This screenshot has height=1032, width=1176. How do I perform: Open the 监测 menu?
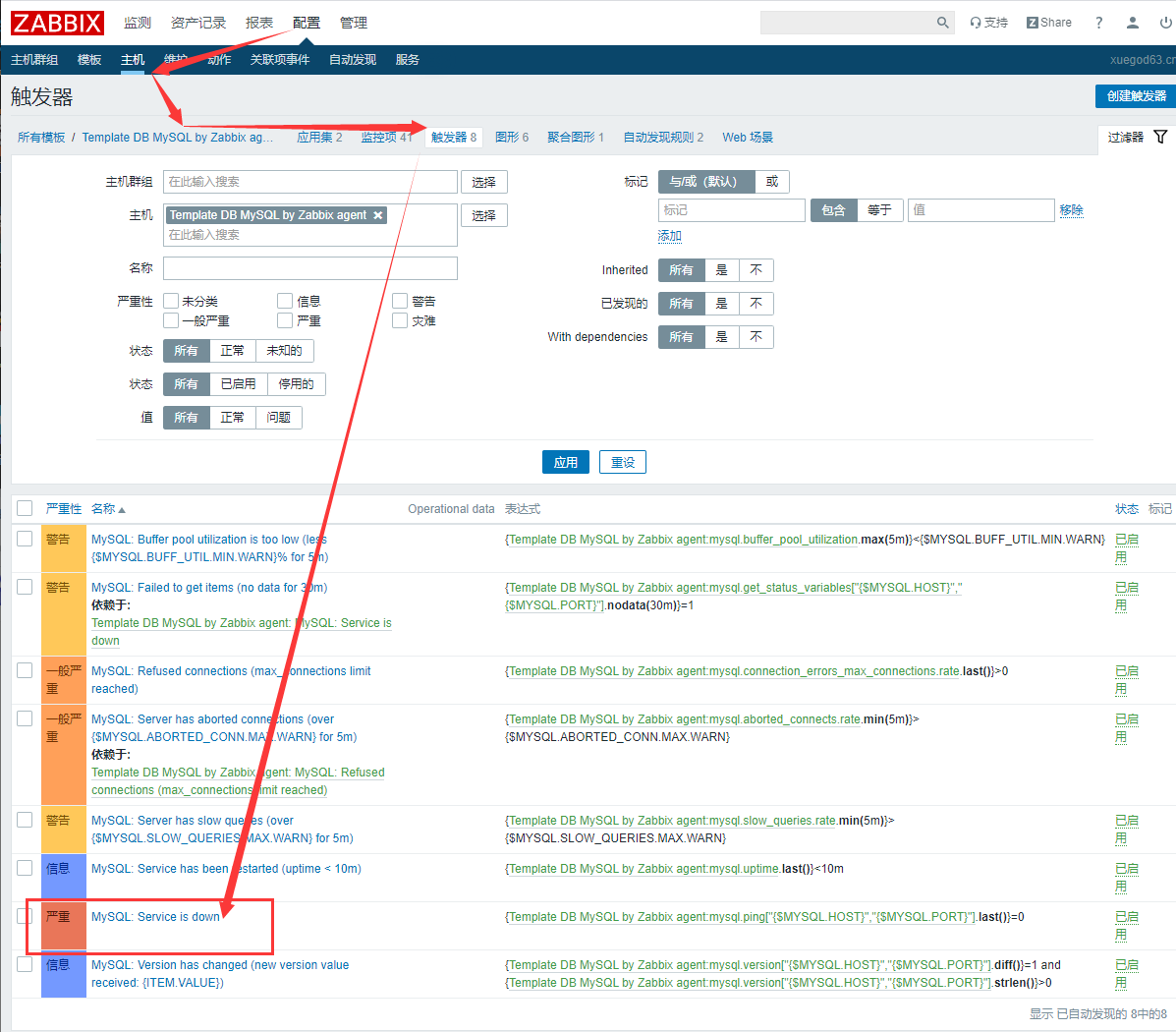tap(138, 23)
